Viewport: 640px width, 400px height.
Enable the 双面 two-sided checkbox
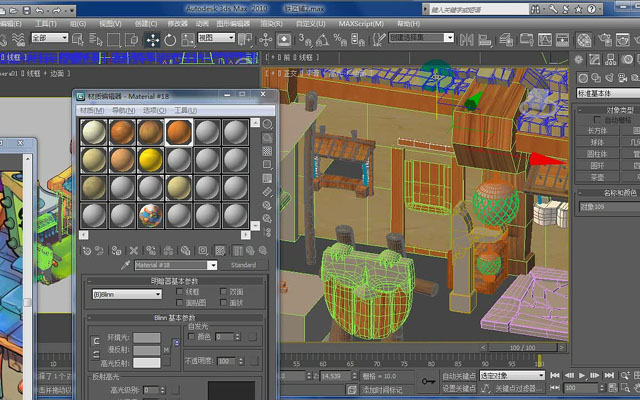(223, 291)
